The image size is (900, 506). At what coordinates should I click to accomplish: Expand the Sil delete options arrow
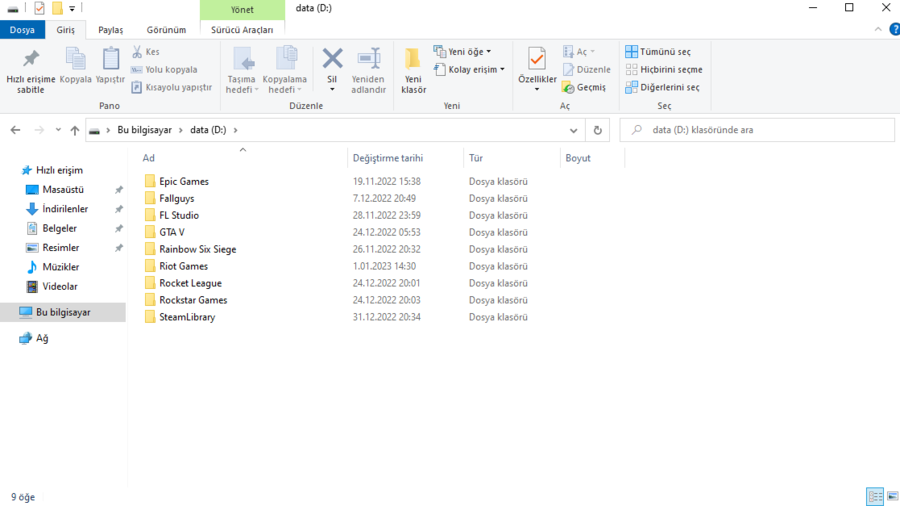click(332, 89)
